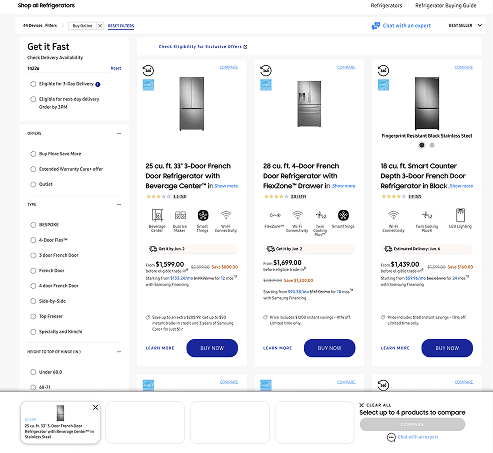
Task: Open the Best Seller sort dropdown
Action: coord(465,25)
